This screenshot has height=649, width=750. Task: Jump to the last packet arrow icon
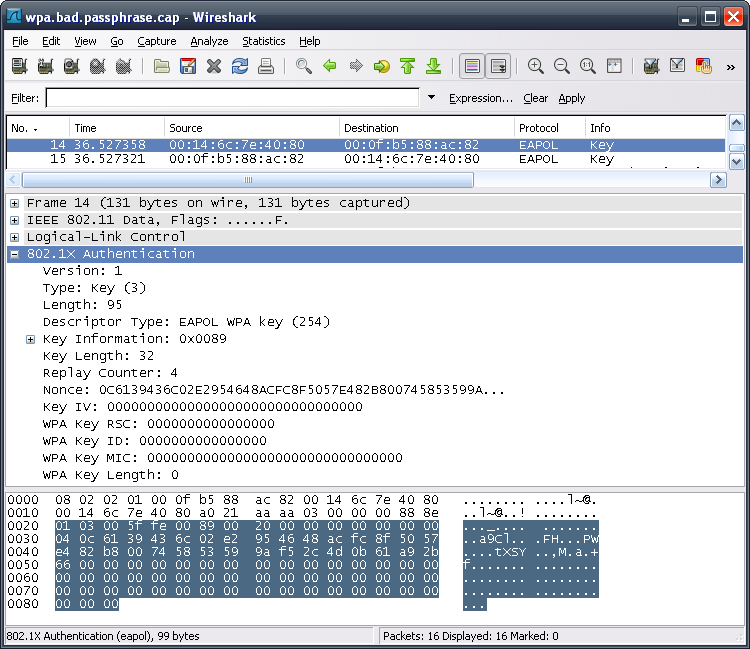[x=433, y=66]
